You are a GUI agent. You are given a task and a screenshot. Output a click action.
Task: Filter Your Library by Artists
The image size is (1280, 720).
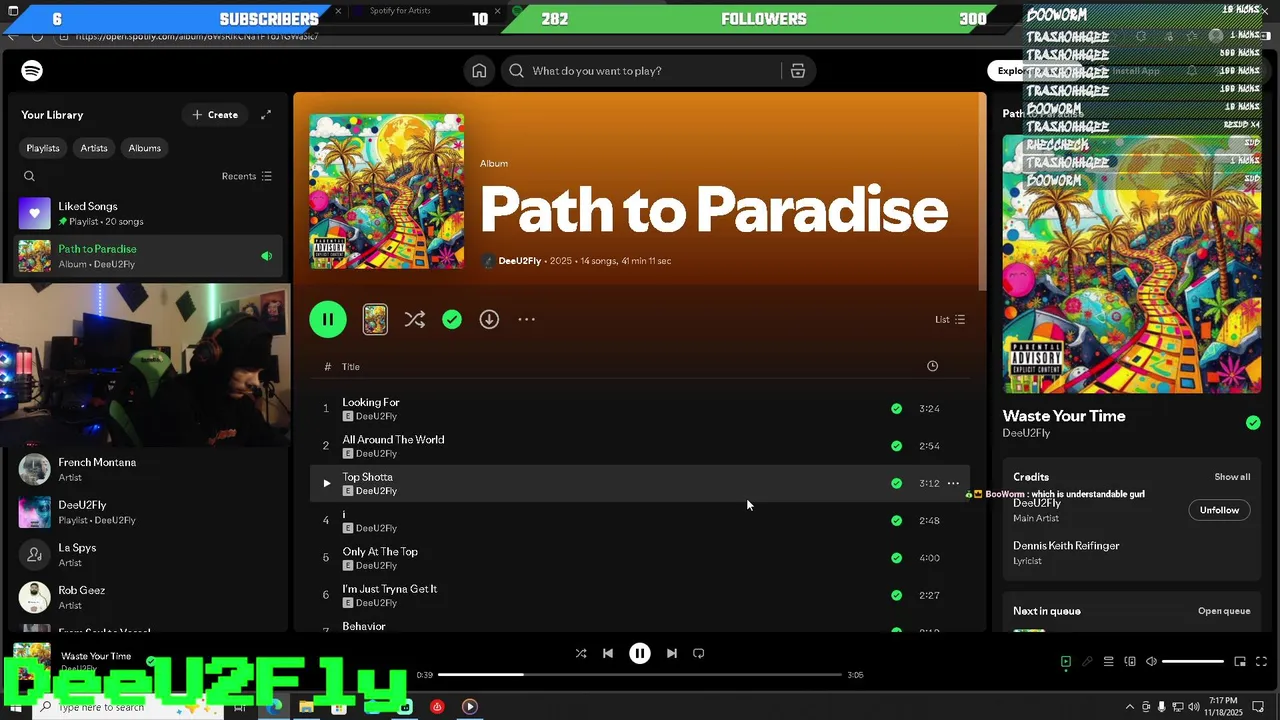[94, 148]
